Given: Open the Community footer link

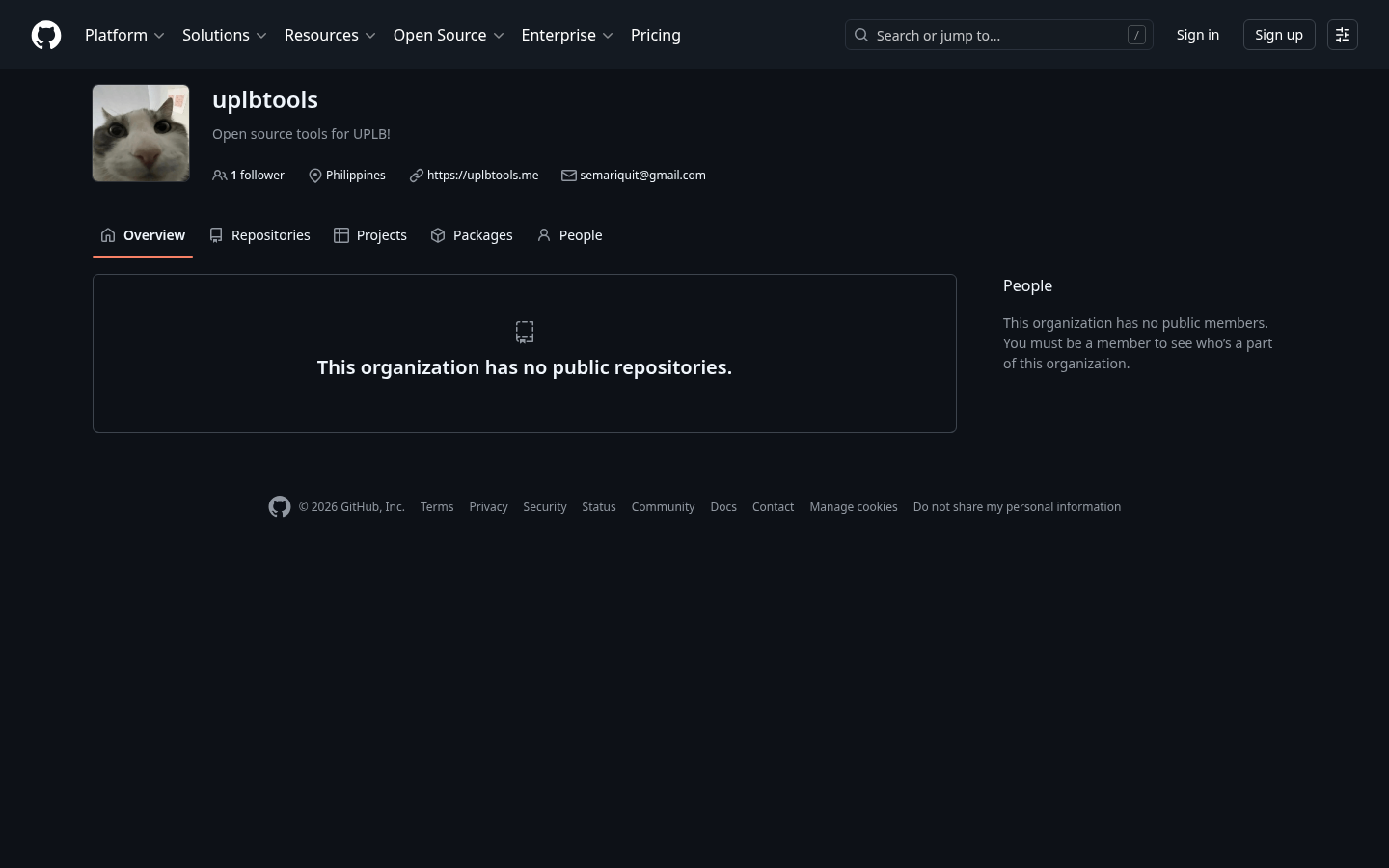Looking at the screenshot, I should point(663,507).
